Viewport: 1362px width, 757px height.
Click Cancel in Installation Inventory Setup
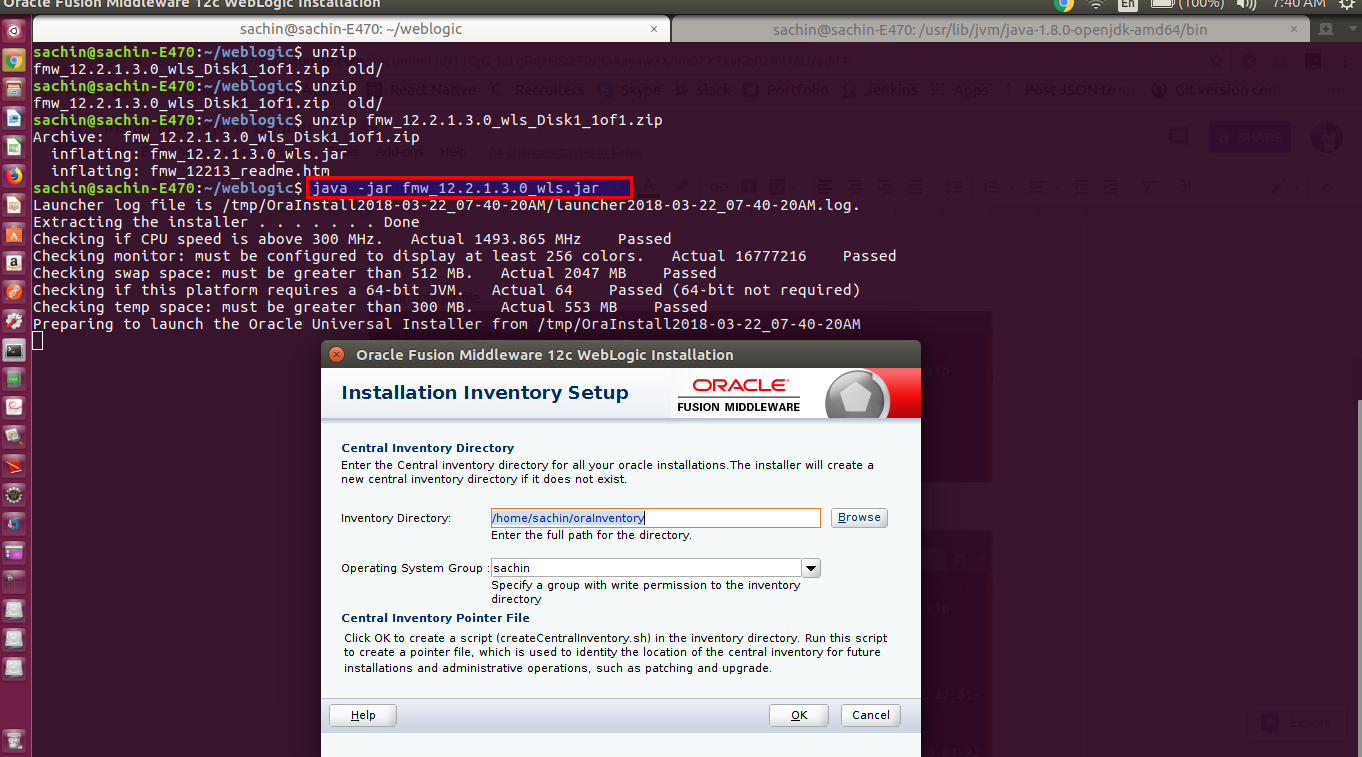tap(871, 715)
